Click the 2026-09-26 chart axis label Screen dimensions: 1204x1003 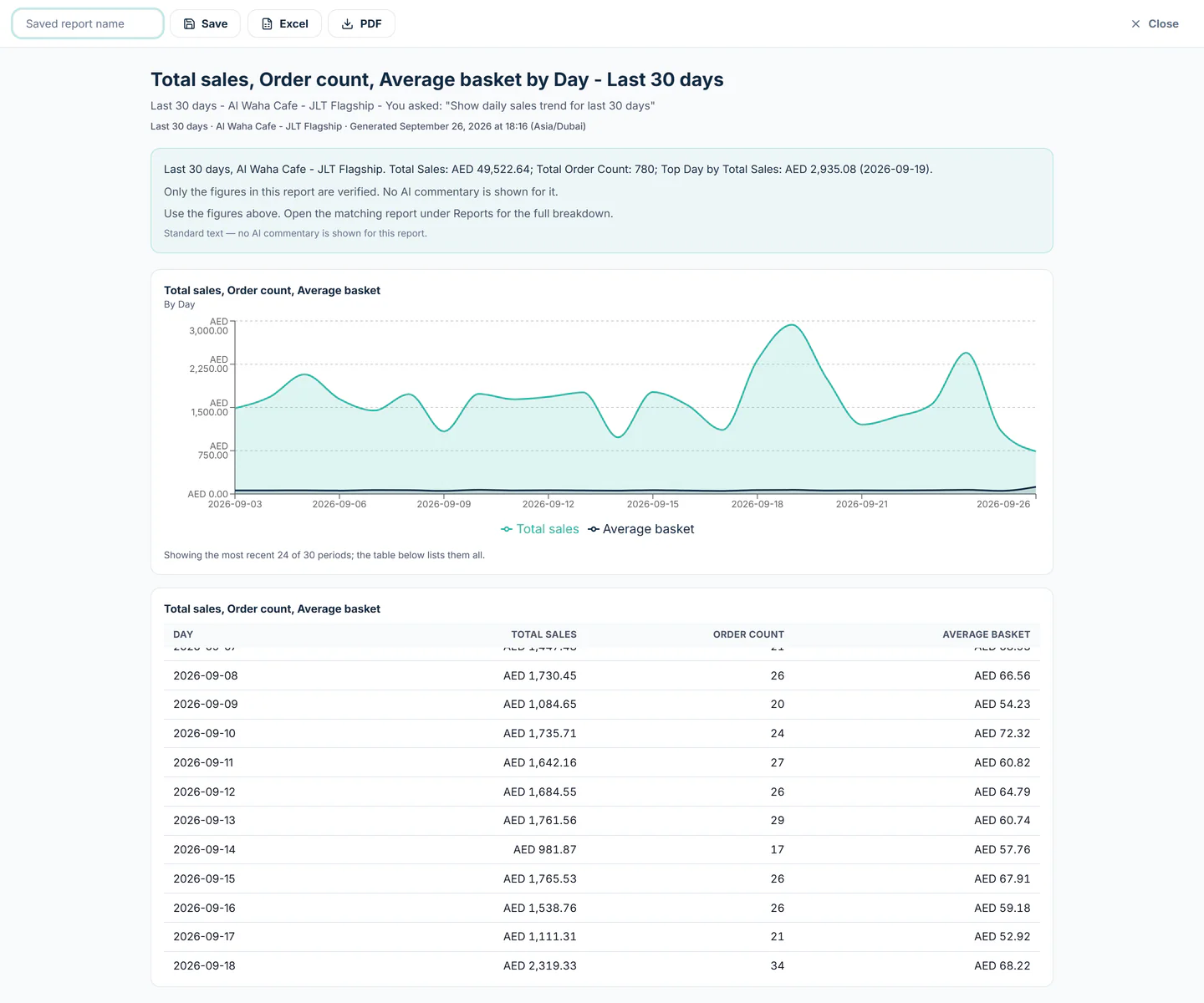[x=1003, y=504]
